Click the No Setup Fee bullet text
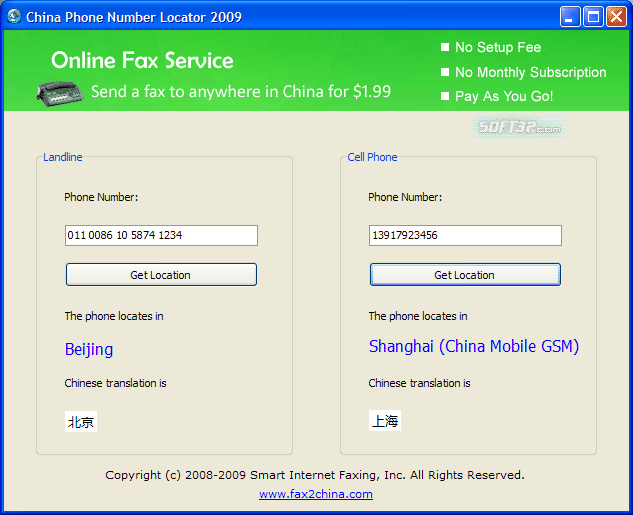Screen dimensions: 633x515 498,47
